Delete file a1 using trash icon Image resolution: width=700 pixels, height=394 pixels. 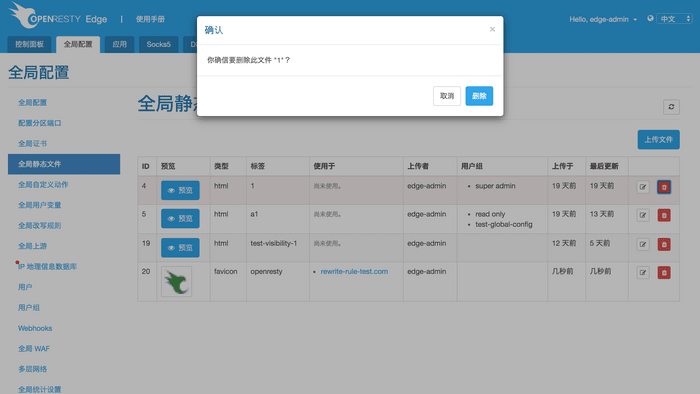(x=664, y=215)
